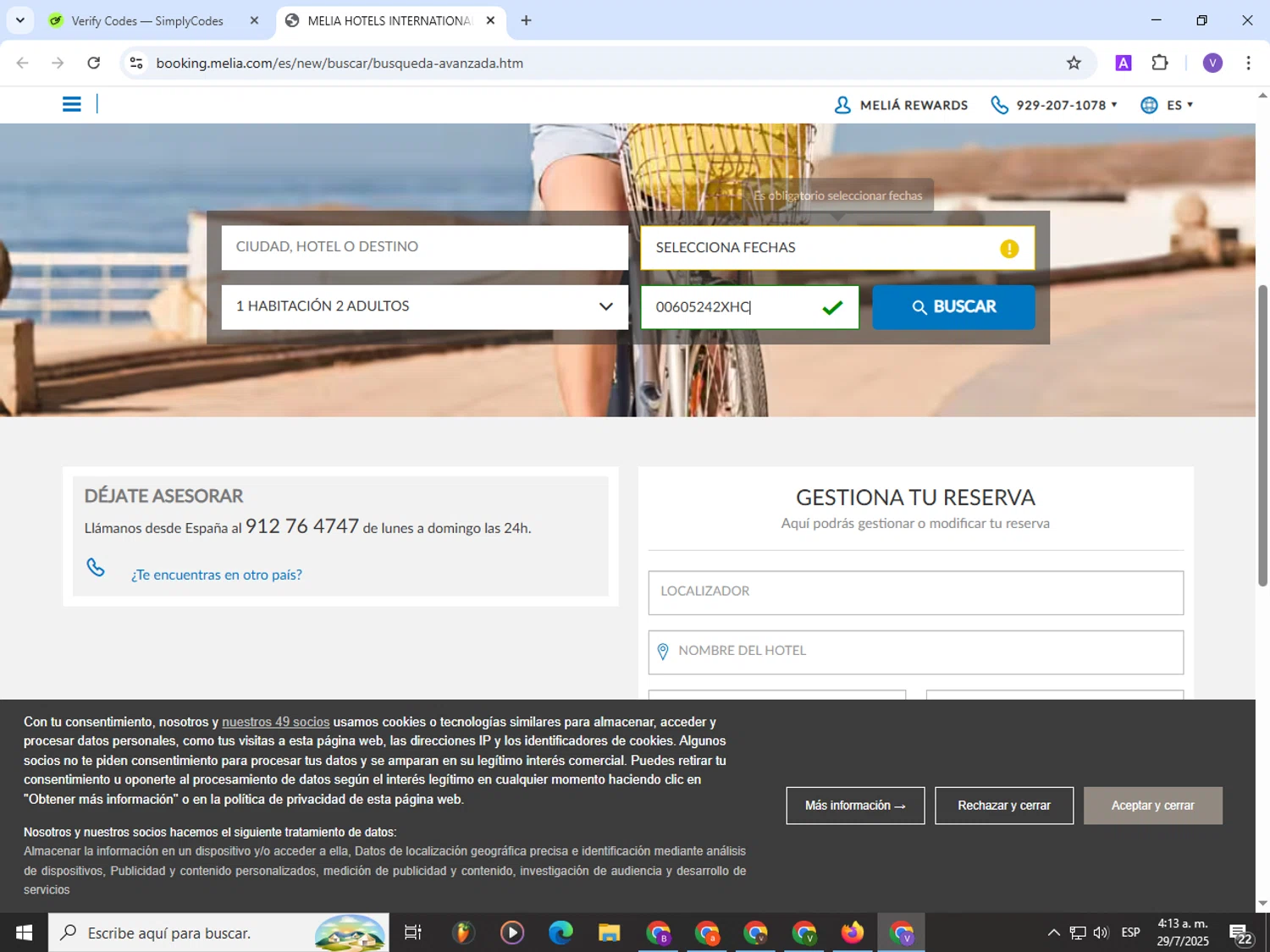Open the purple A extension icon
Screen dimensions: 1270x952
click(1124, 63)
